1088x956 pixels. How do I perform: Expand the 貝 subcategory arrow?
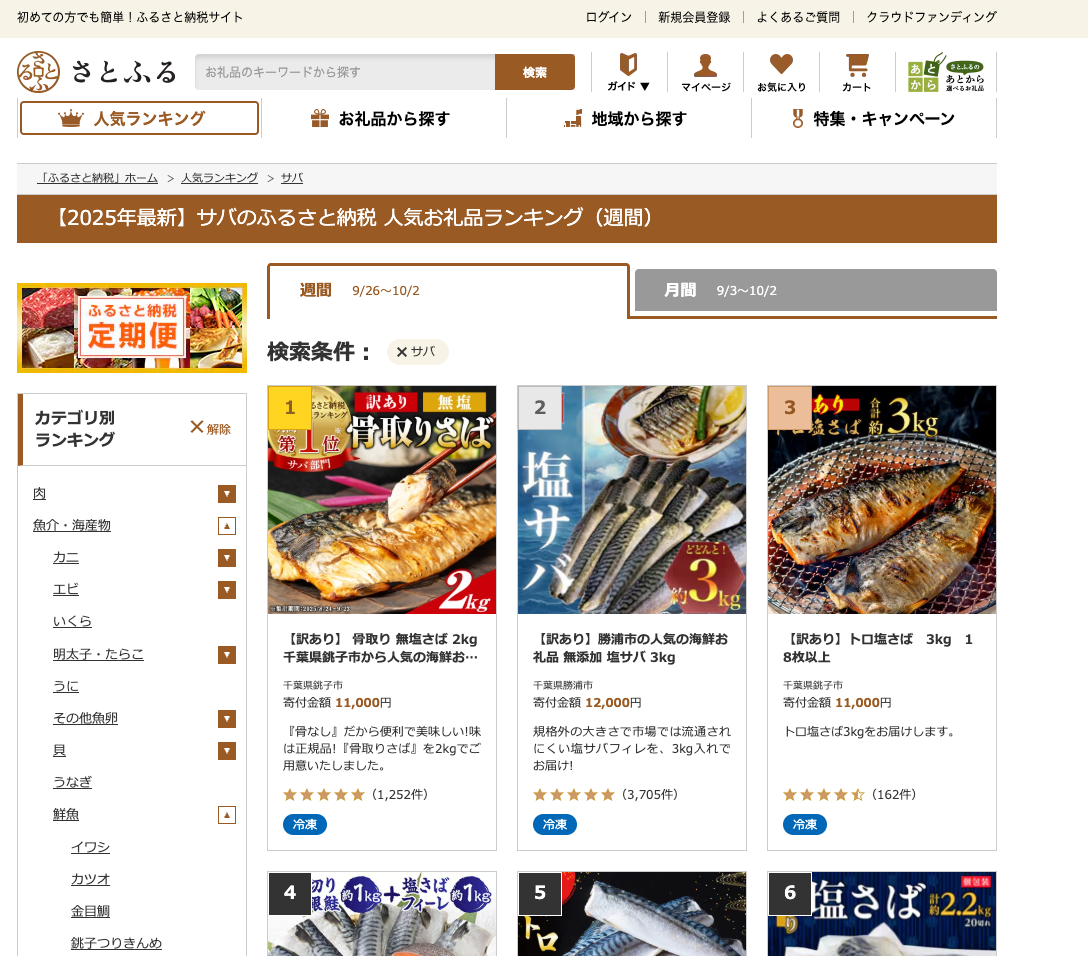point(227,751)
